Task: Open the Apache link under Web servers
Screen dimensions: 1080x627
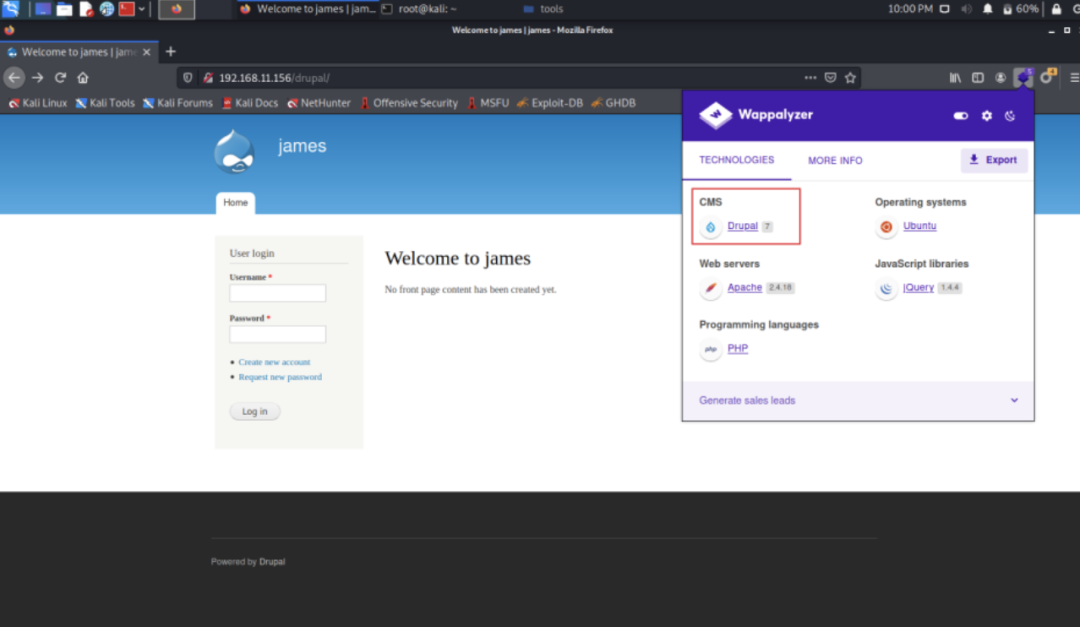Action: click(745, 287)
